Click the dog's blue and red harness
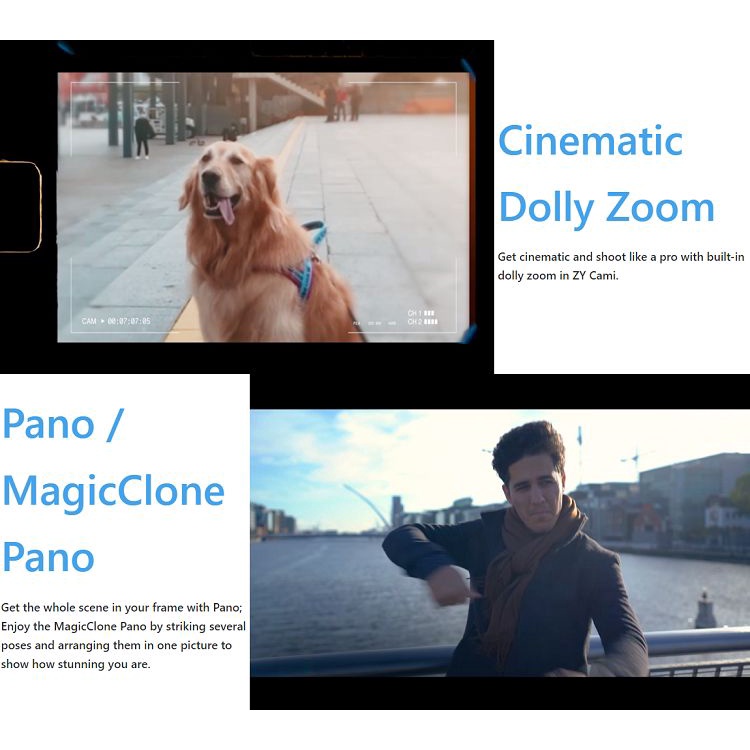Viewport: 750px width, 750px height. click(x=303, y=274)
